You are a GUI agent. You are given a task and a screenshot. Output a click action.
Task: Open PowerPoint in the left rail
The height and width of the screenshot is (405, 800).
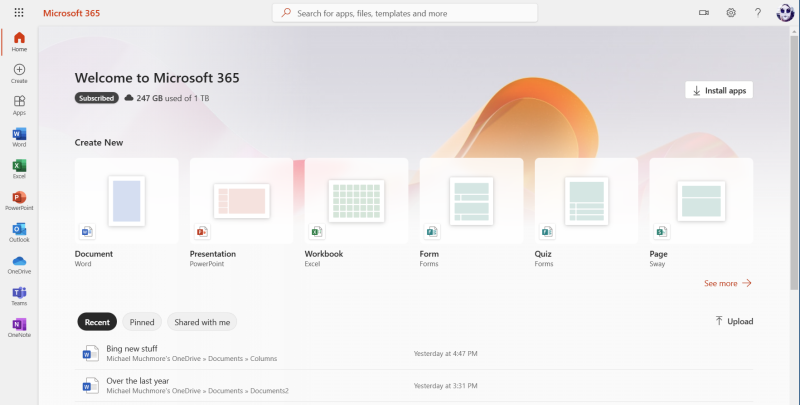(19, 200)
